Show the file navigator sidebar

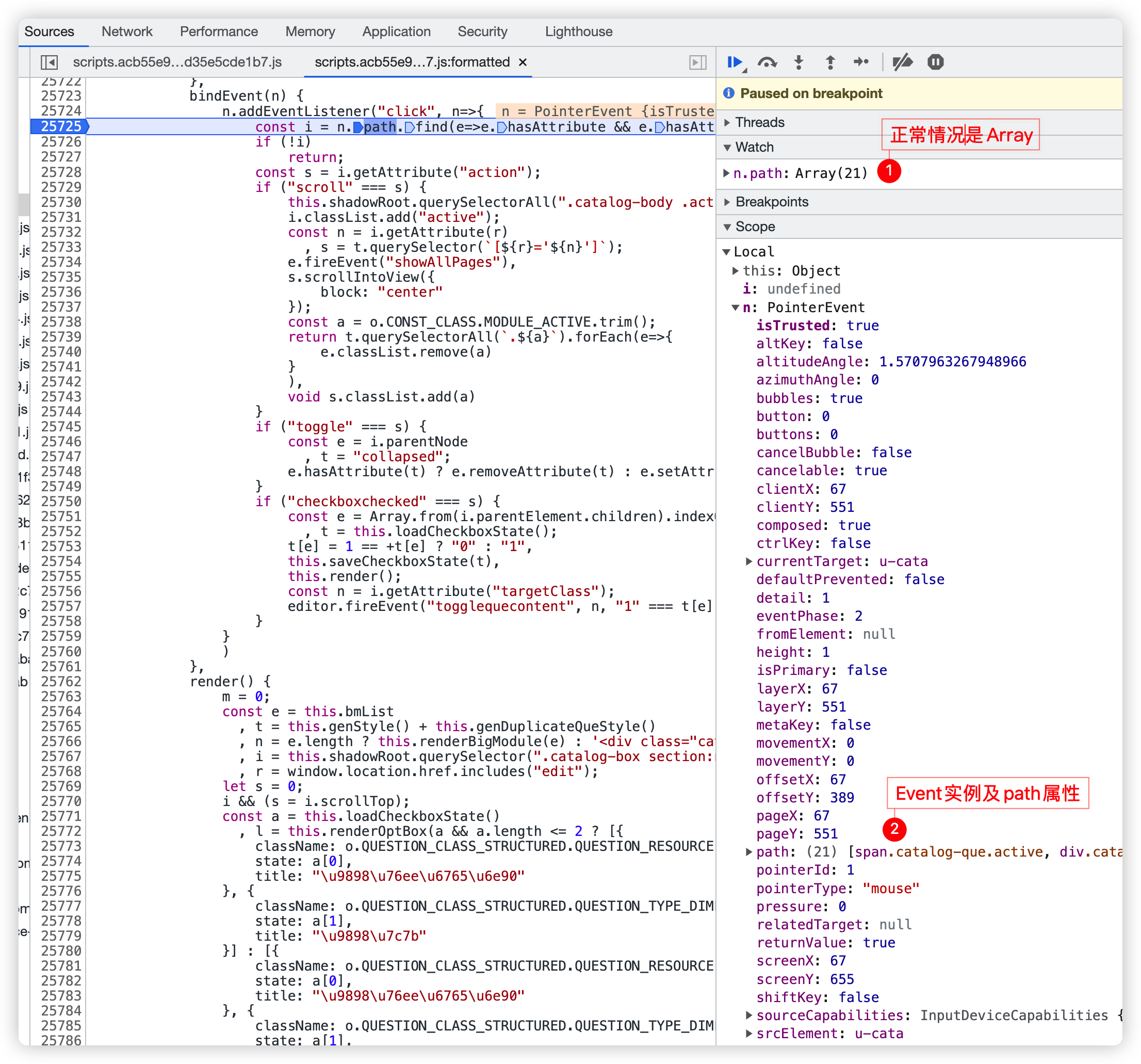pyautogui.click(x=49, y=62)
